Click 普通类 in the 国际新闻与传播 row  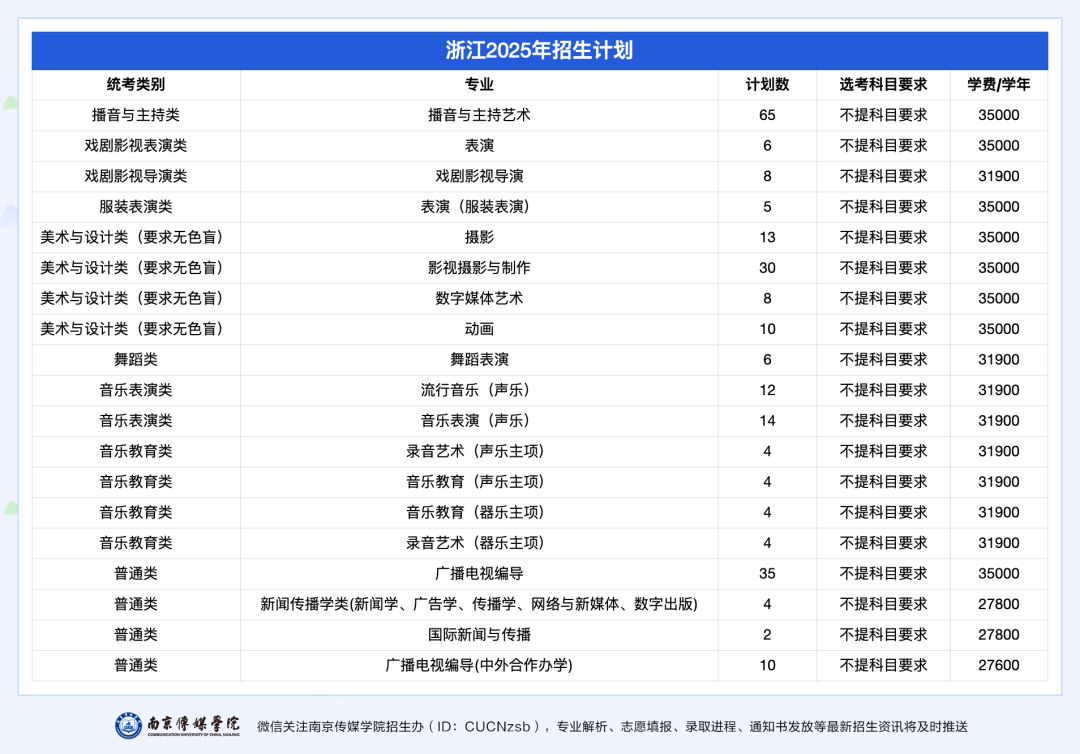click(x=136, y=635)
